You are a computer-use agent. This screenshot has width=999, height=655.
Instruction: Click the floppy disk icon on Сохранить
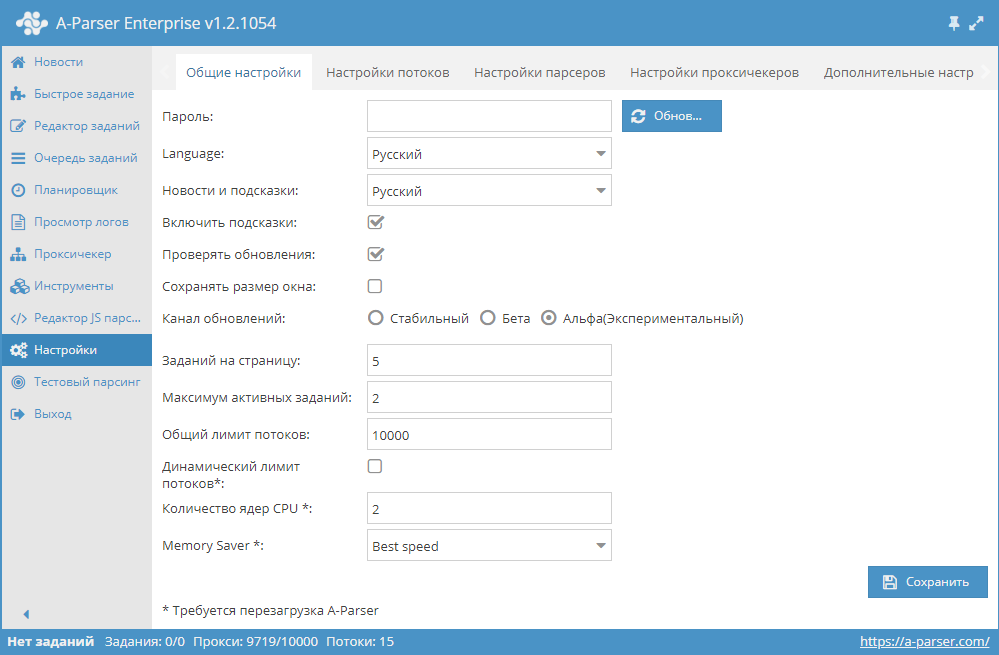point(889,582)
